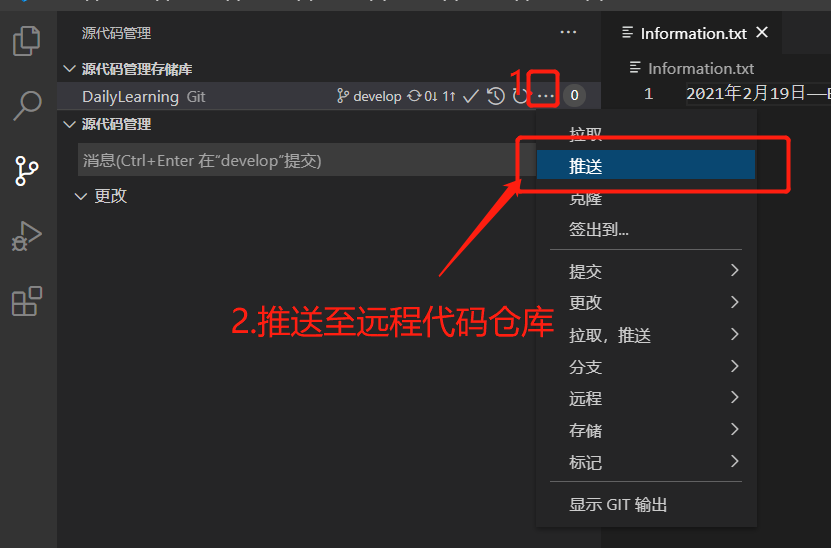
Task: Click the commit checkmark icon for DailyLearning
Action: coord(471,96)
